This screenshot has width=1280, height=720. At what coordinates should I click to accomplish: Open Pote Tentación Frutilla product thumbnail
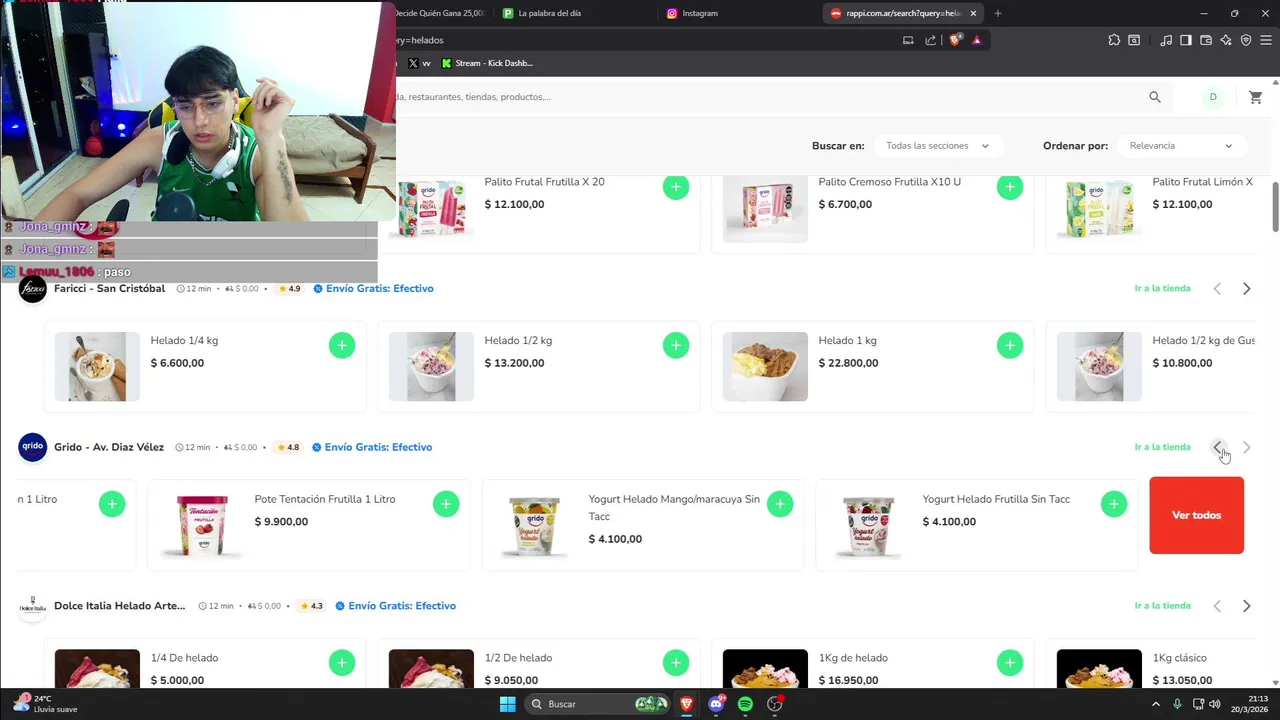pyautogui.click(x=201, y=525)
